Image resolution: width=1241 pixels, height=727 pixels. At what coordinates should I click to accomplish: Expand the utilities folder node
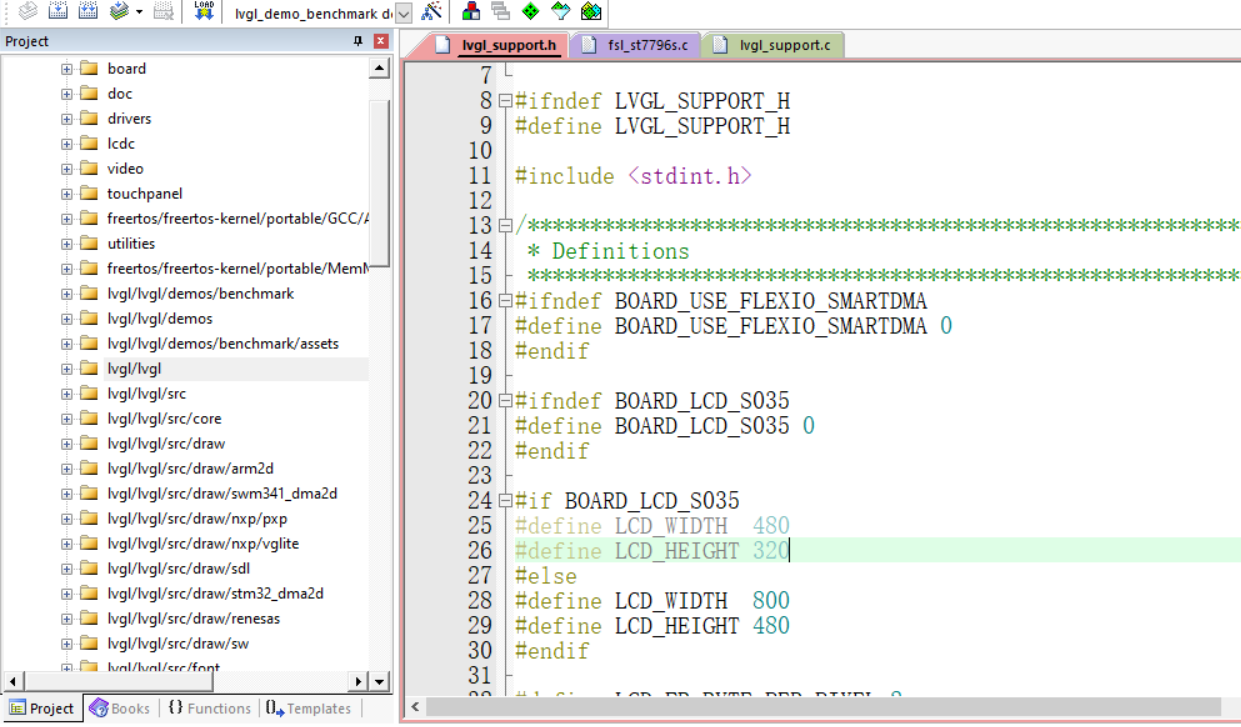(66, 244)
